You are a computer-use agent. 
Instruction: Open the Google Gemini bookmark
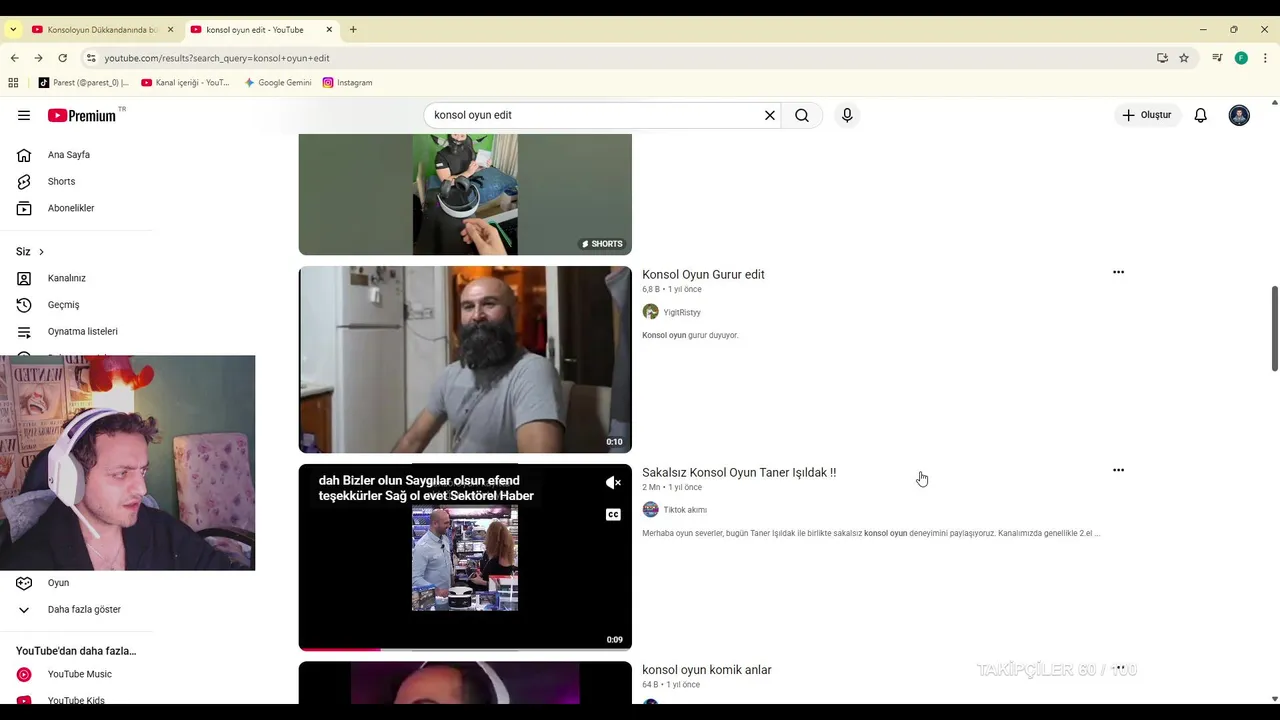(278, 83)
